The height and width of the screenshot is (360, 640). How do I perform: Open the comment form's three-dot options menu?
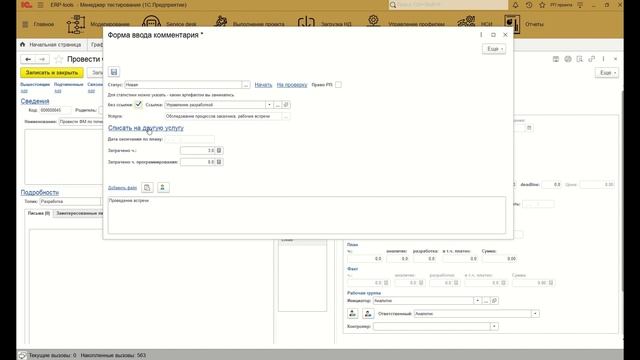(x=481, y=35)
